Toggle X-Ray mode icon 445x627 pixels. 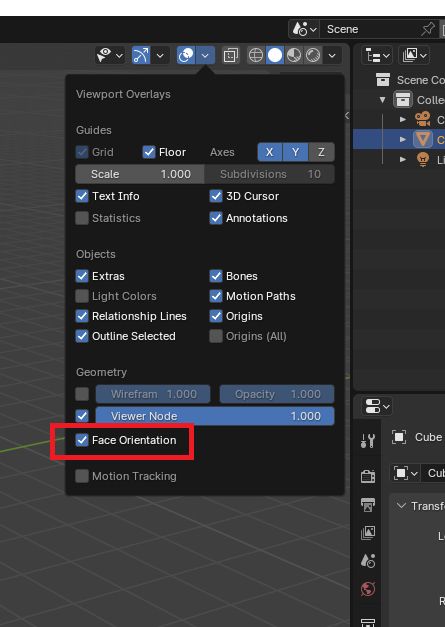[x=231, y=55]
